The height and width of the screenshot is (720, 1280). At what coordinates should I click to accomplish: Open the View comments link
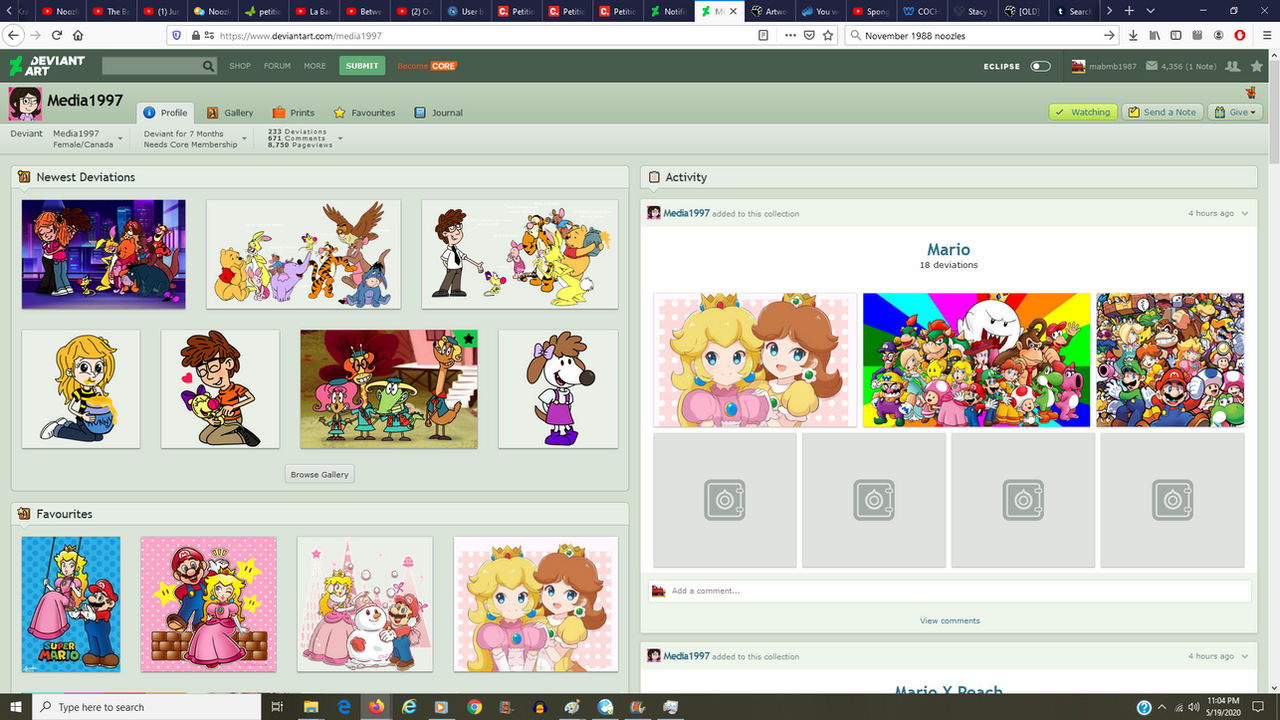tap(950, 621)
